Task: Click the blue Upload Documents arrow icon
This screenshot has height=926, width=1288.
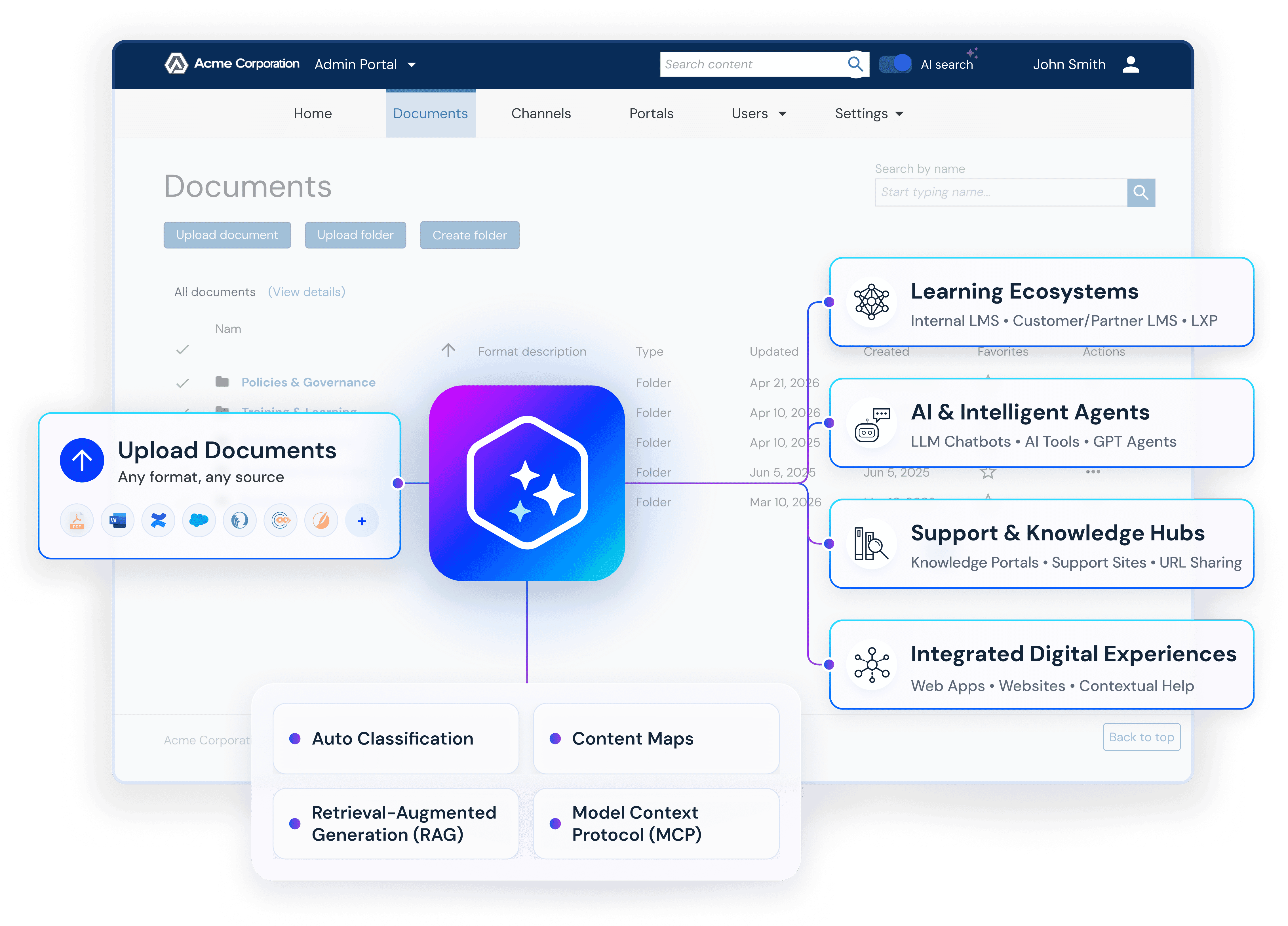Action: (82, 460)
